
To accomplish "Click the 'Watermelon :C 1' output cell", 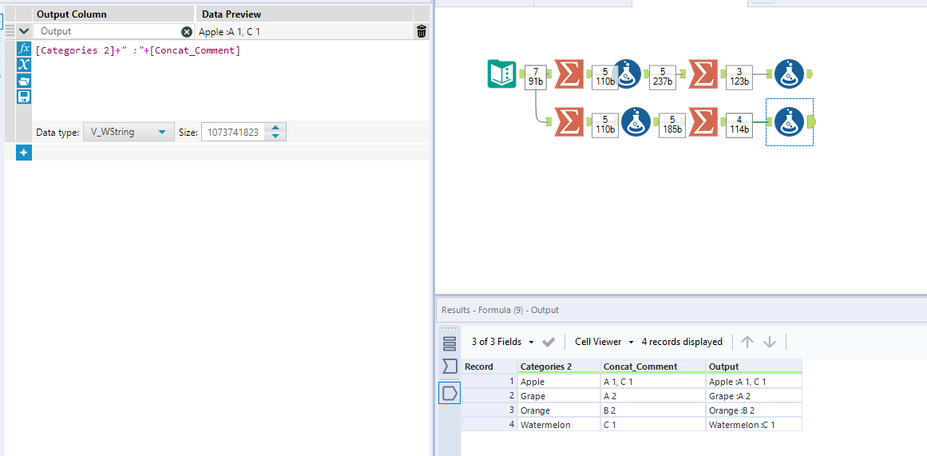I will pos(754,425).
